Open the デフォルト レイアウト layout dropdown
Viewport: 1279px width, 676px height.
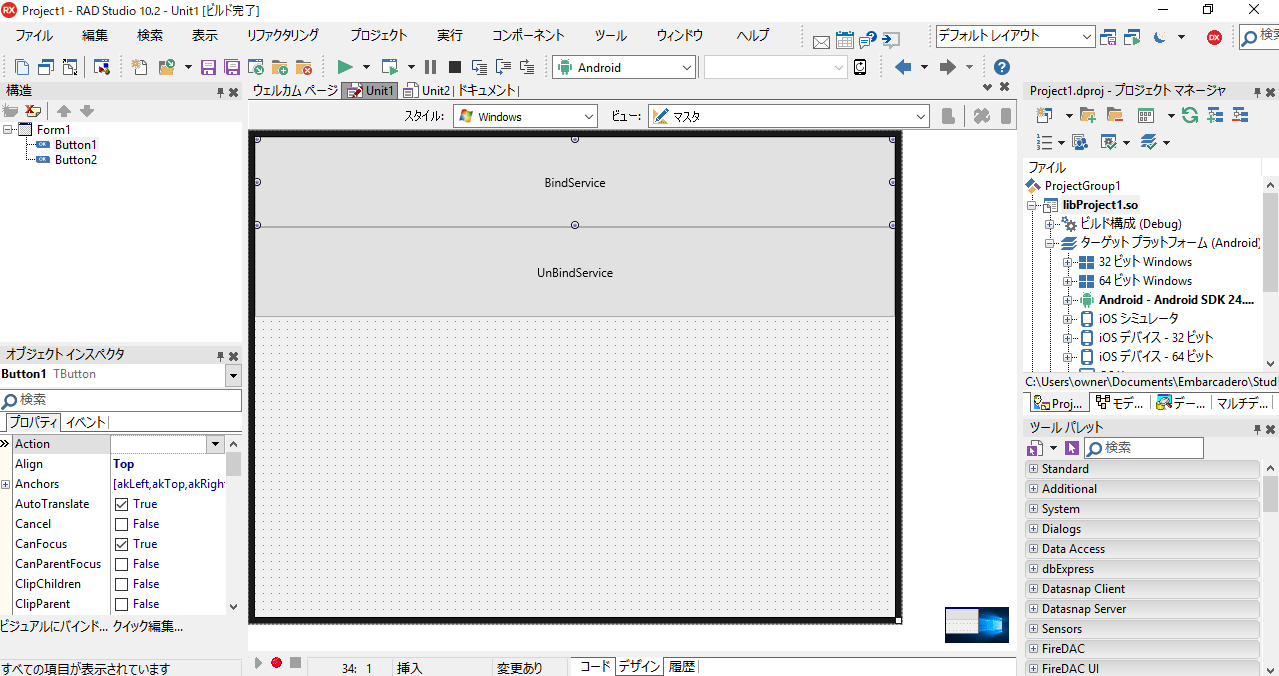click(1015, 36)
